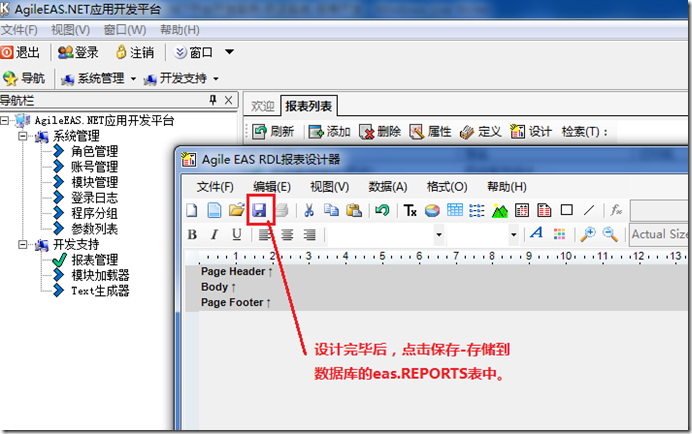692x434 pixels.
Task: Click the second new page document icon
Action: 214,210
